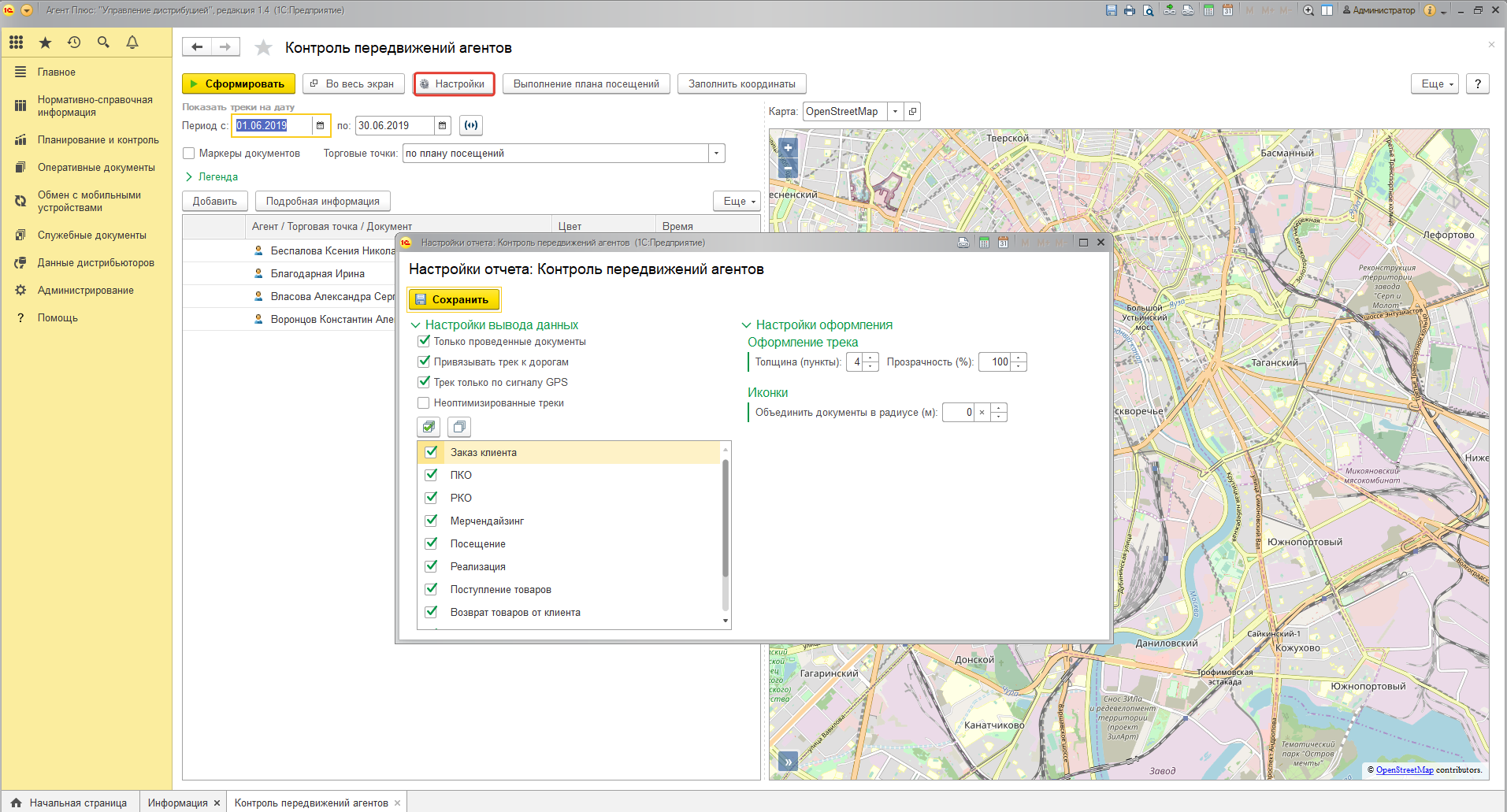Open the Торговые точки dropdown arrow
1507x812 pixels.
tap(717, 154)
